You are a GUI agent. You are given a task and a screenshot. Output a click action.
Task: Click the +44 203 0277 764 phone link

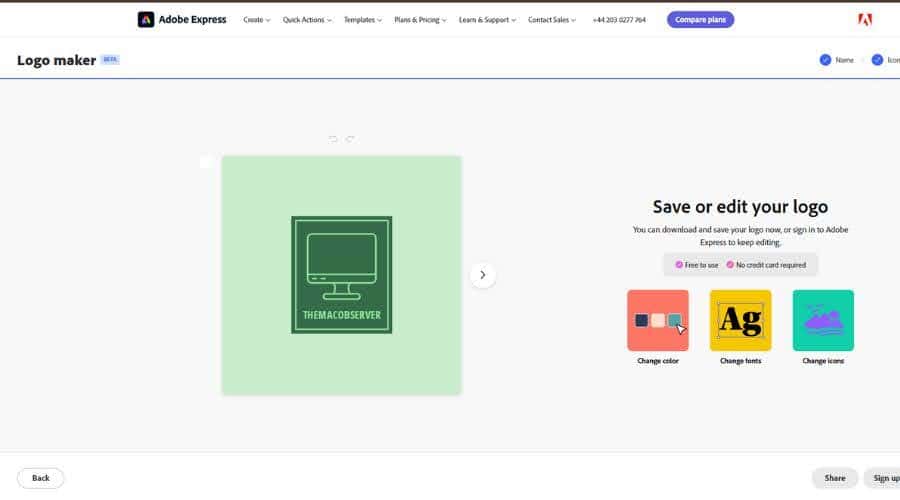[619, 20]
